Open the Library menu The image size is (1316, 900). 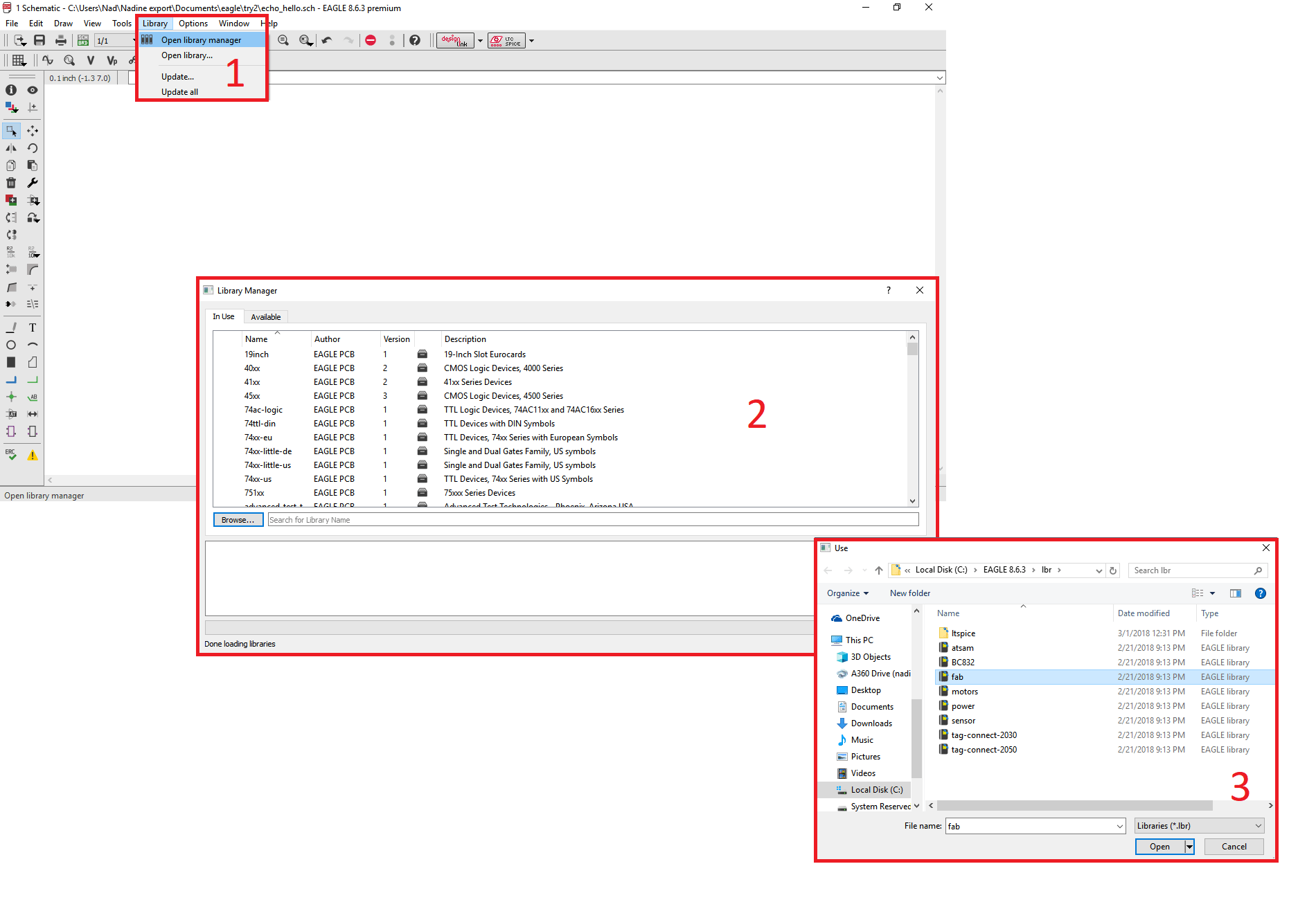click(x=155, y=23)
